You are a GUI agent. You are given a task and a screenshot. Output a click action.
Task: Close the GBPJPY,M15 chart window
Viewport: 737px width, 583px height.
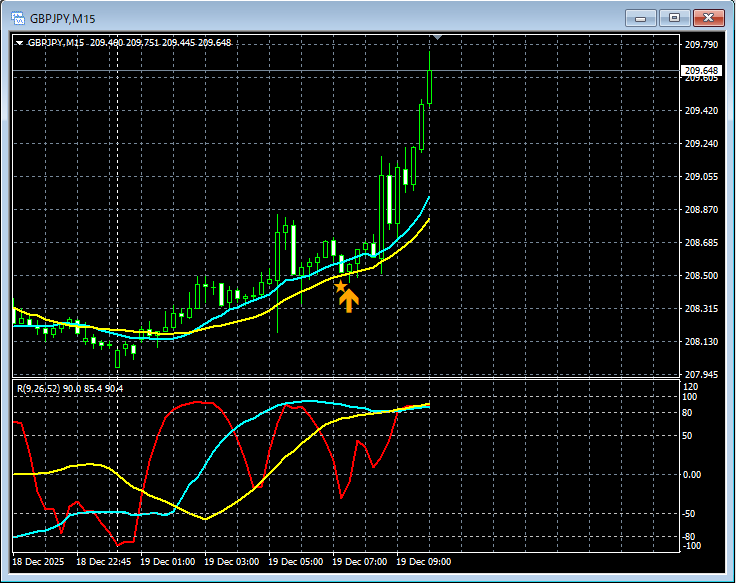pyautogui.click(x=708, y=17)
